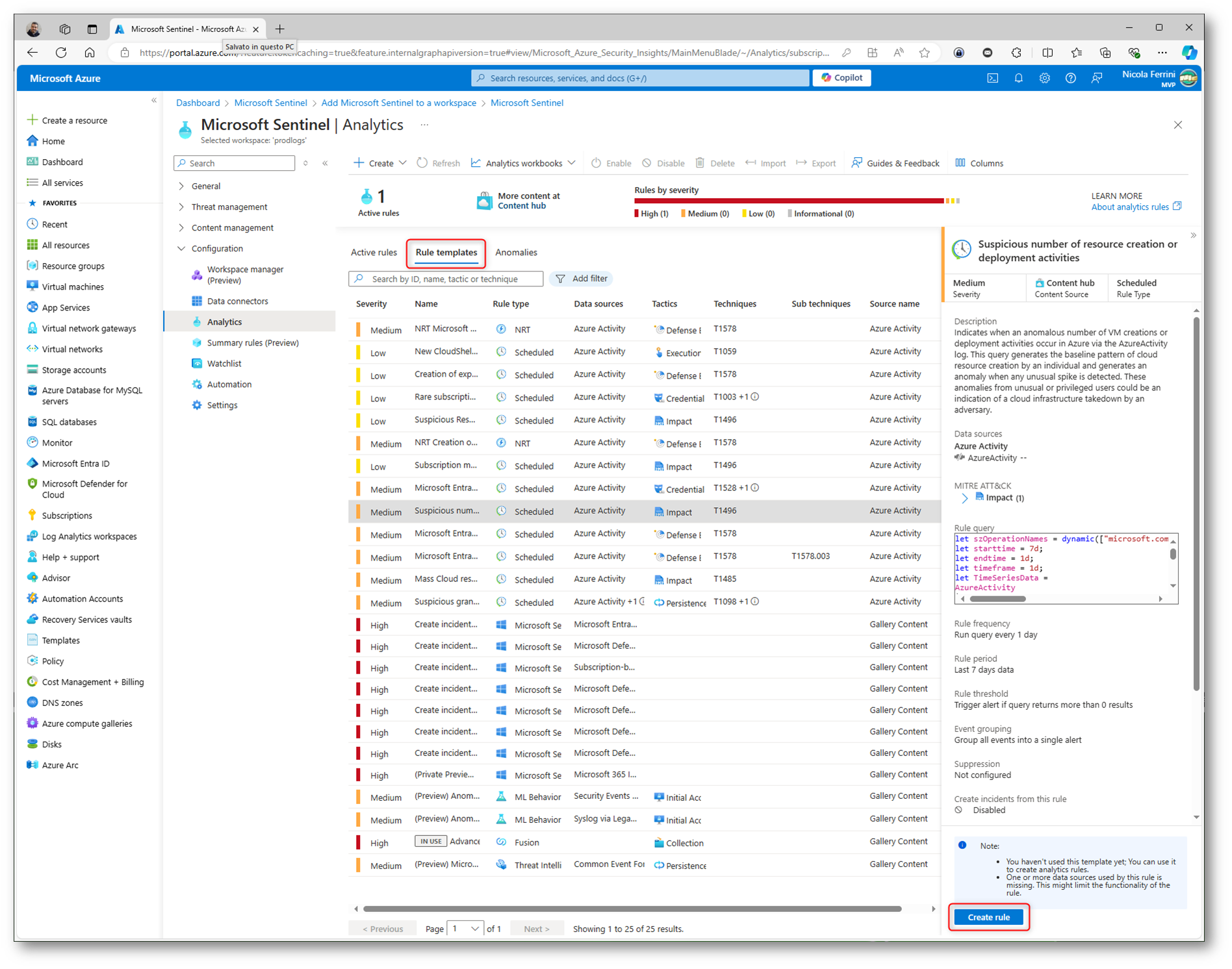Open Workspace manager (Preview)
This screenshot has width=1232, height=969.
pos(245,274)
